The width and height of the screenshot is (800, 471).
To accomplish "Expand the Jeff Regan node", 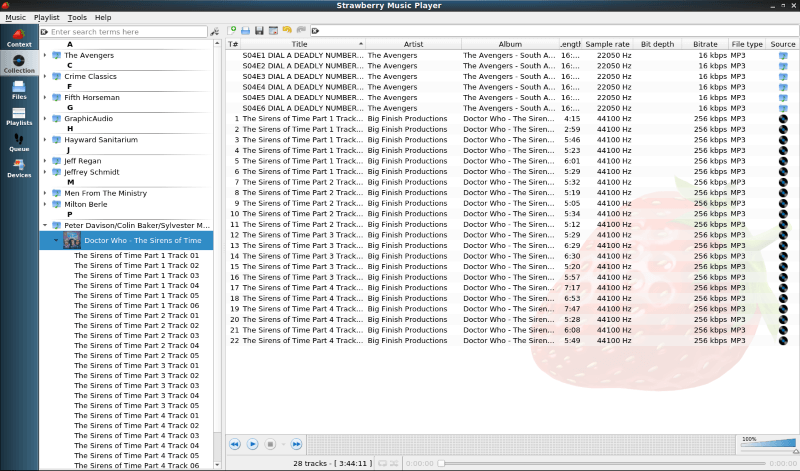I will coord(45,161).
